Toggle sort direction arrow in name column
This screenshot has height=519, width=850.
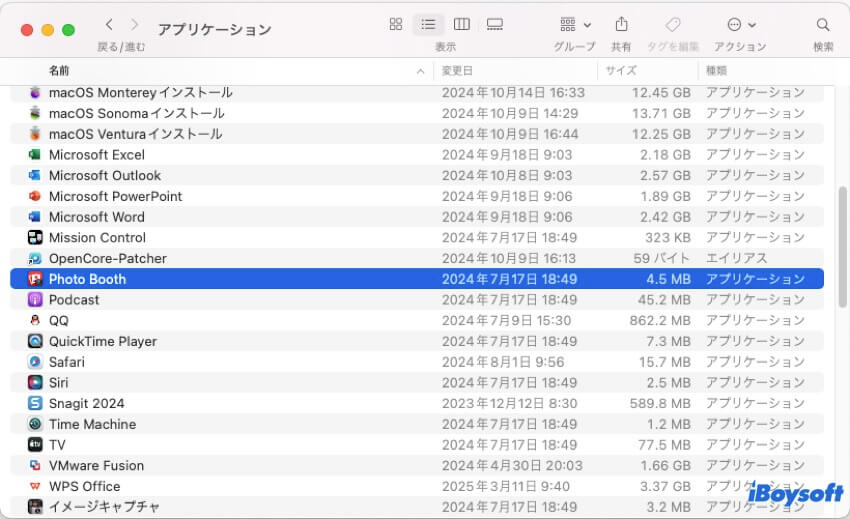pos(420,71)
